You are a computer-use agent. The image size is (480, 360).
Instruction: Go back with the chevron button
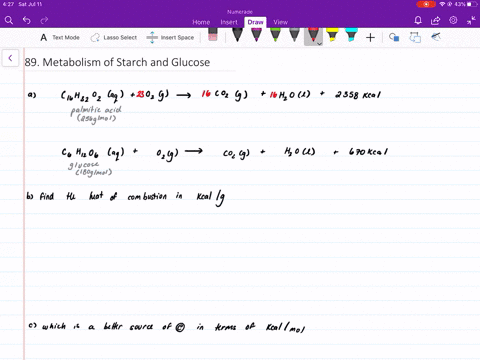tap(10, 58)
